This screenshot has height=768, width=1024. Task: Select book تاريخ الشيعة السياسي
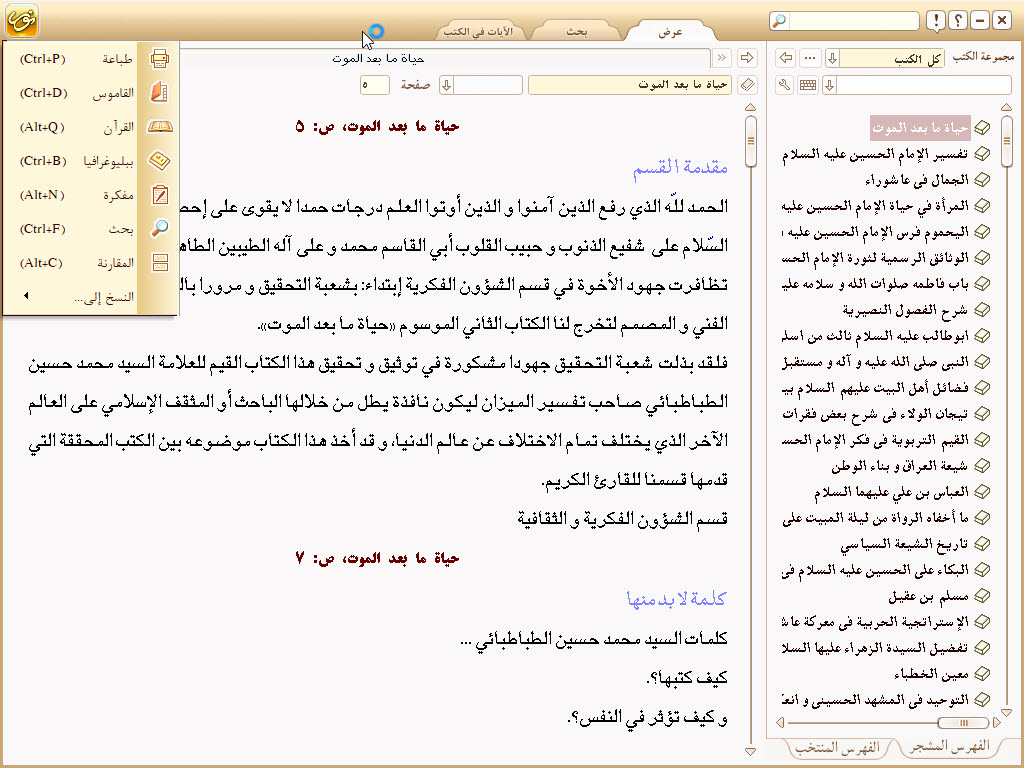click(x=904, y=544)
